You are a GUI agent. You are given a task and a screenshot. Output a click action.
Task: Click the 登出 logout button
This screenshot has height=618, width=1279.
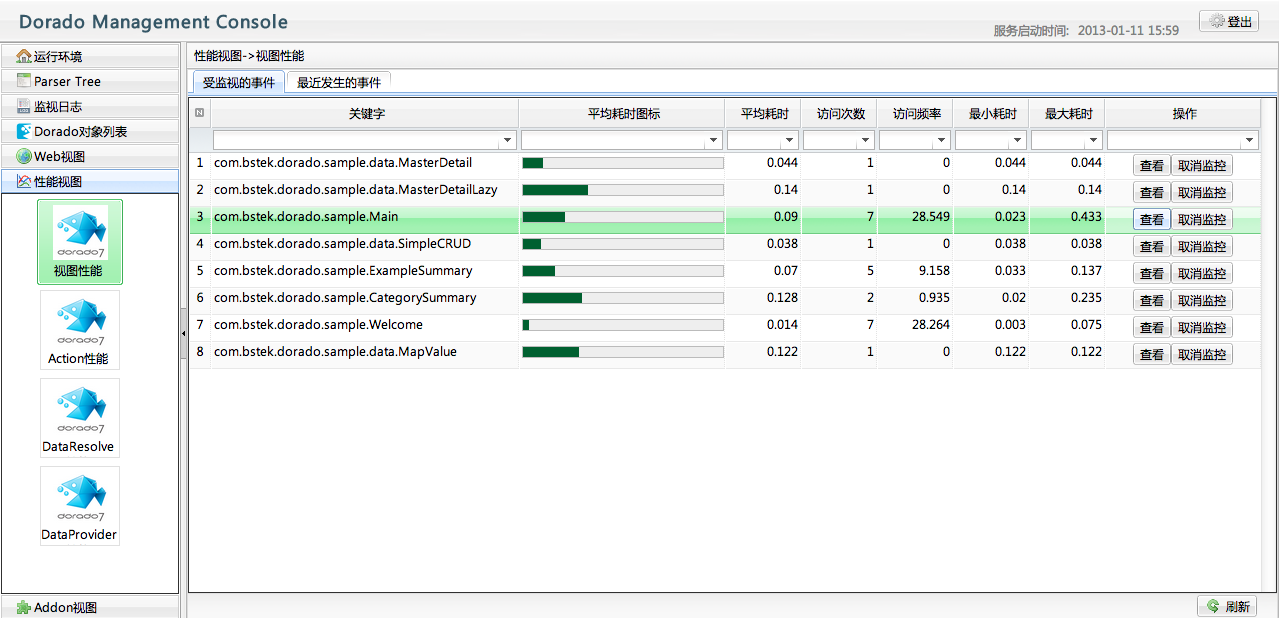(x=1229, y=22)
